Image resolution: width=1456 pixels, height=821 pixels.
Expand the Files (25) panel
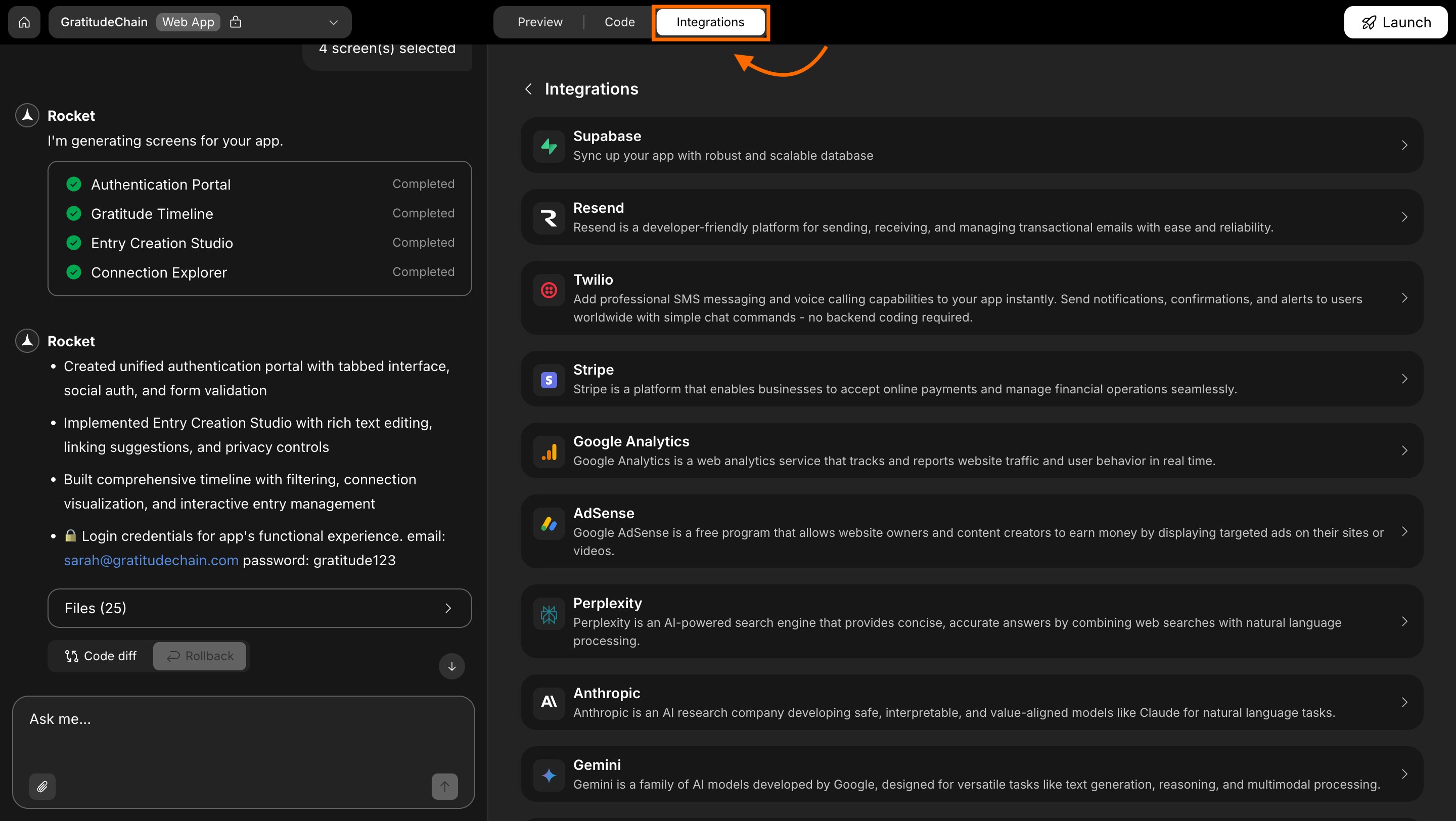447,608
